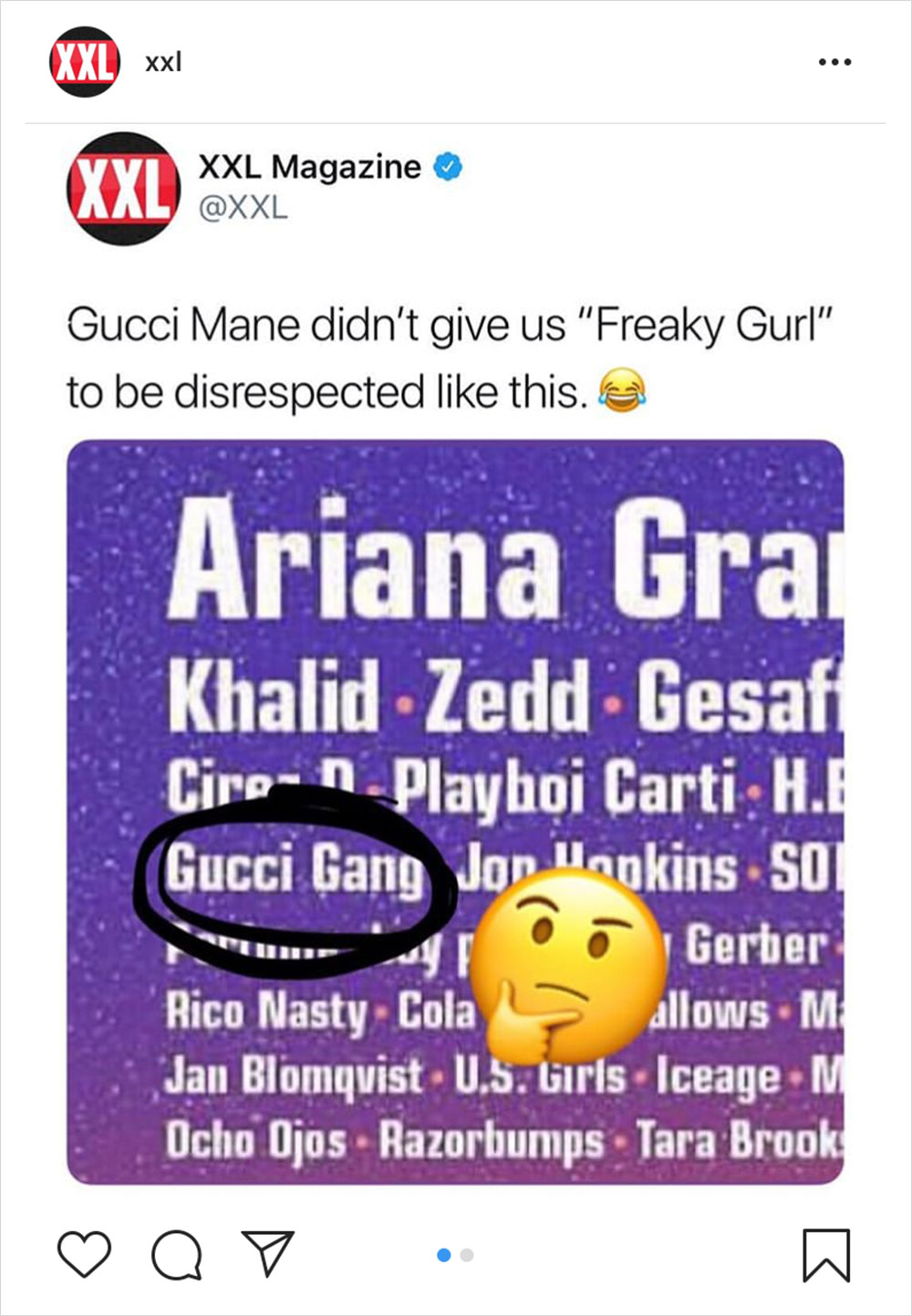Jump to the second carousel dot
Image resolution: width=912 pixels, height=1316 pixels.
pos(467,1255)
